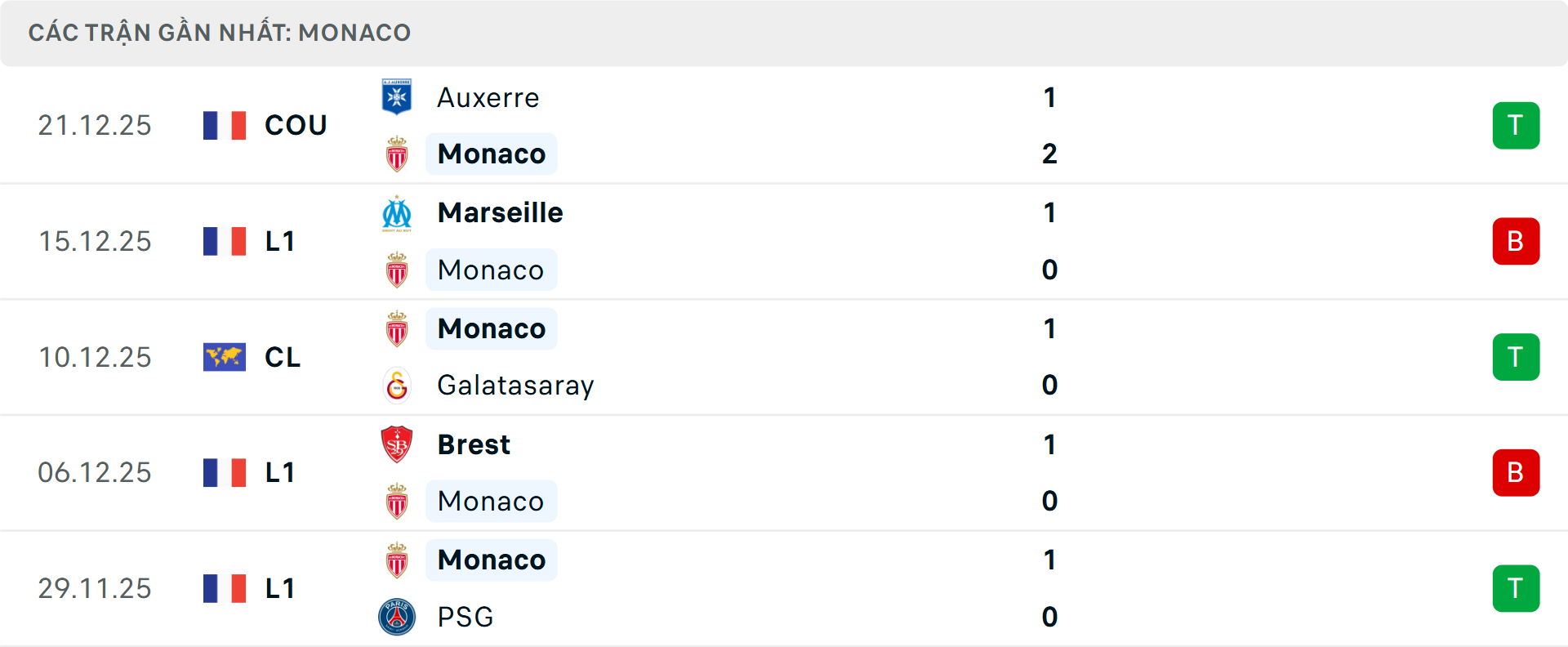This screenshot has height=647, width=1568.
Task: Click red B badge for Marseille match
Action: [1516, 242]
